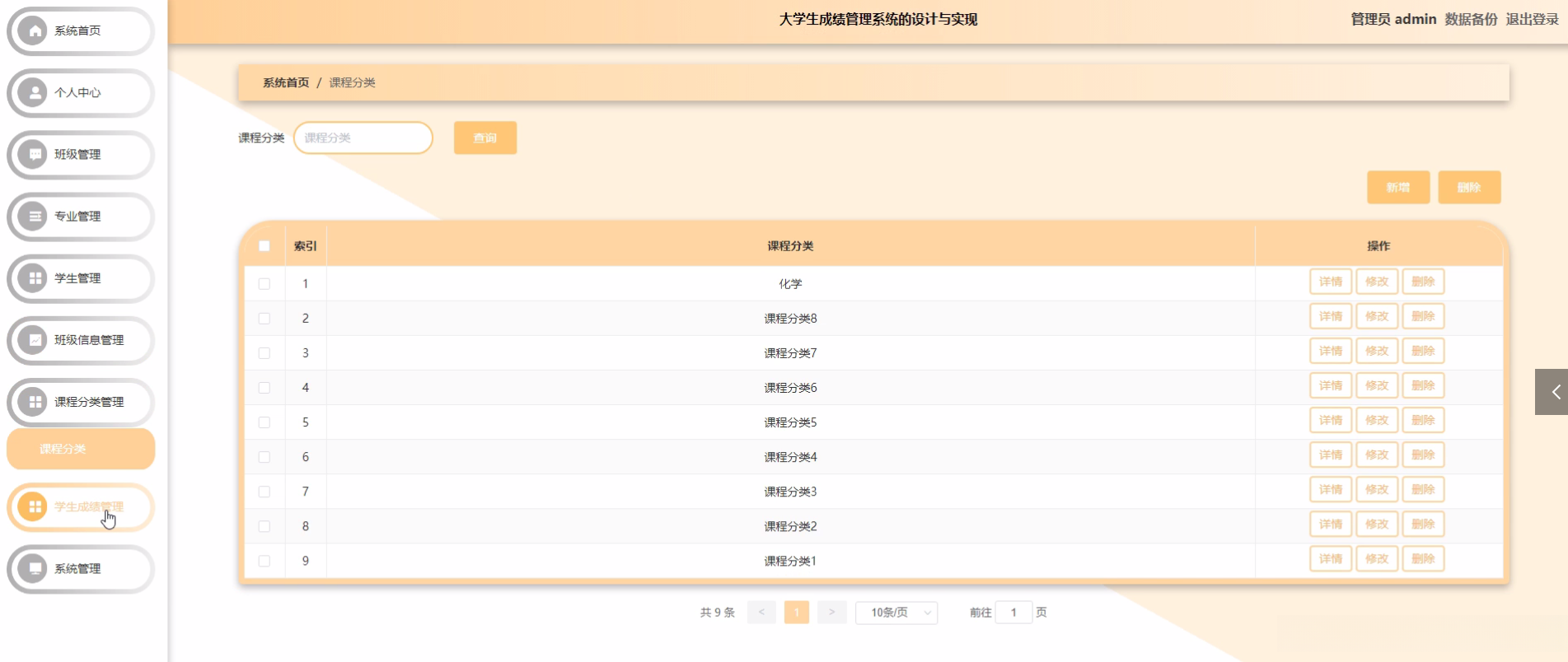Image resolution: width=1568 pixels, height=662 pixels.
Task: Expand 班级管理 in the sidebar
Action: tap(81, 155)
